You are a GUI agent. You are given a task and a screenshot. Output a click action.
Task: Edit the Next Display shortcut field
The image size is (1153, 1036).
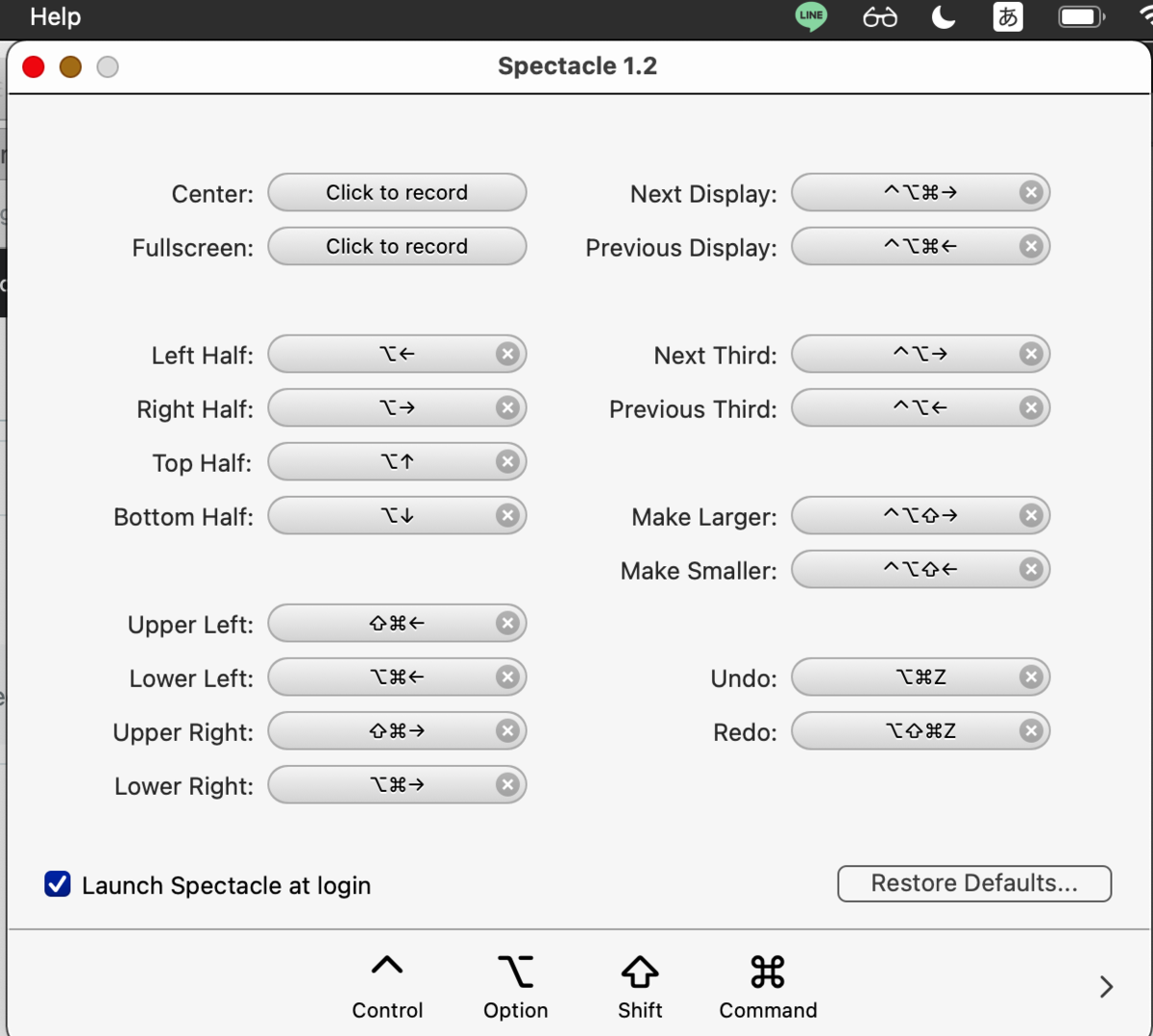920,192
